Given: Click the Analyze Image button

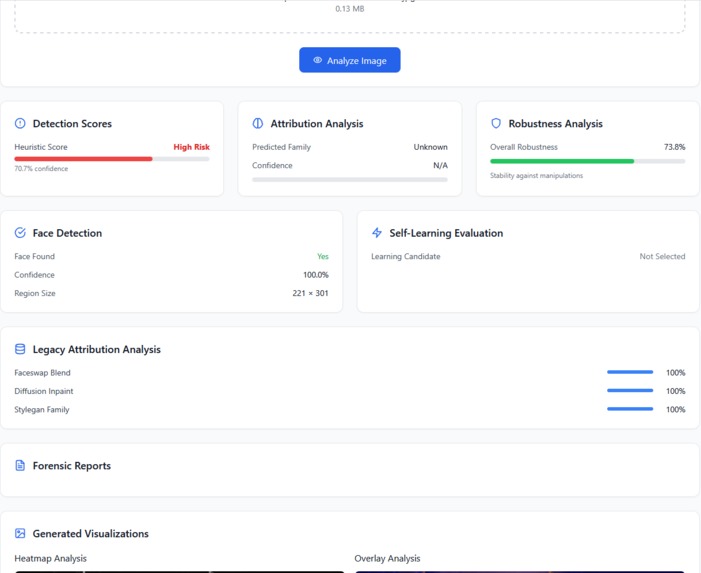Looking at the screenshot, I should pos(350,60).
